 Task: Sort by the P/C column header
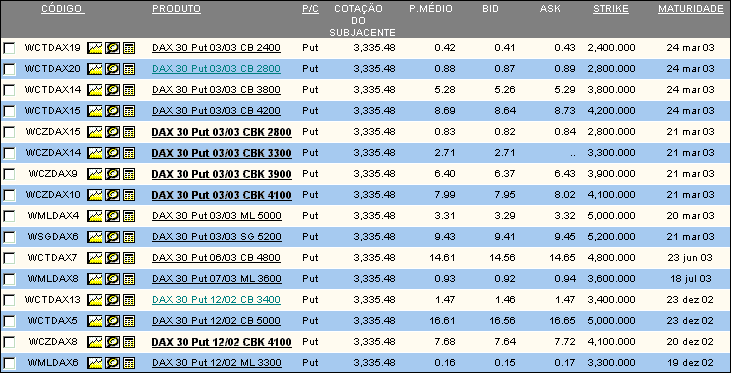310,9
